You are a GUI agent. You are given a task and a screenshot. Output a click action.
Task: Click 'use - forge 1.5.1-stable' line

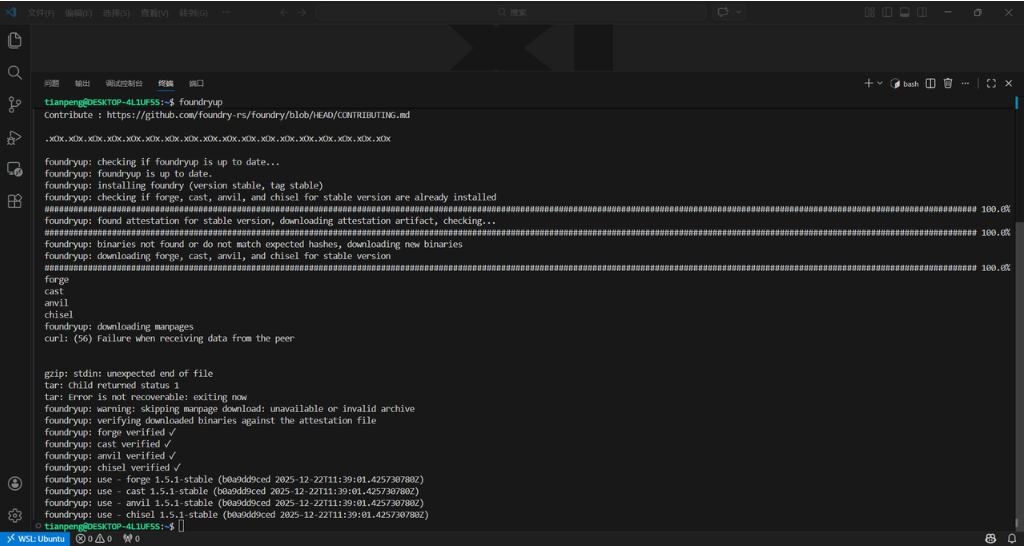[234, 480]
